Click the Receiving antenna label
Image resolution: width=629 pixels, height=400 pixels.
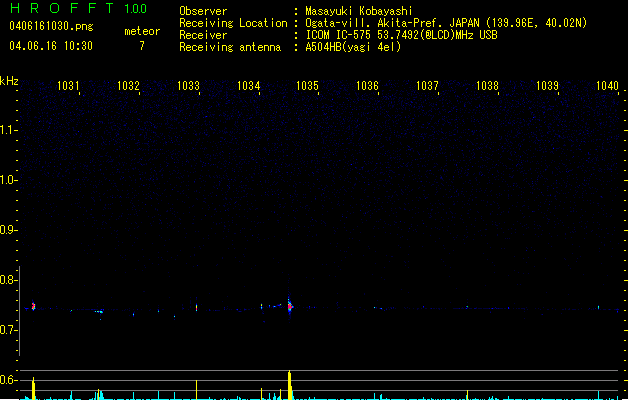pyautogui.click(x=230, y=47)
